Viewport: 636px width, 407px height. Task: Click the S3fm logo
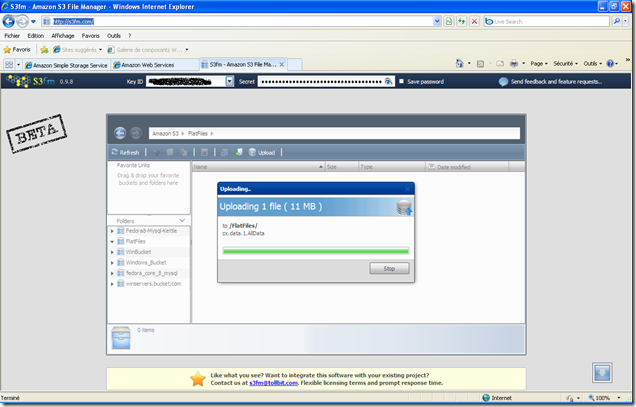coord(30,81)
